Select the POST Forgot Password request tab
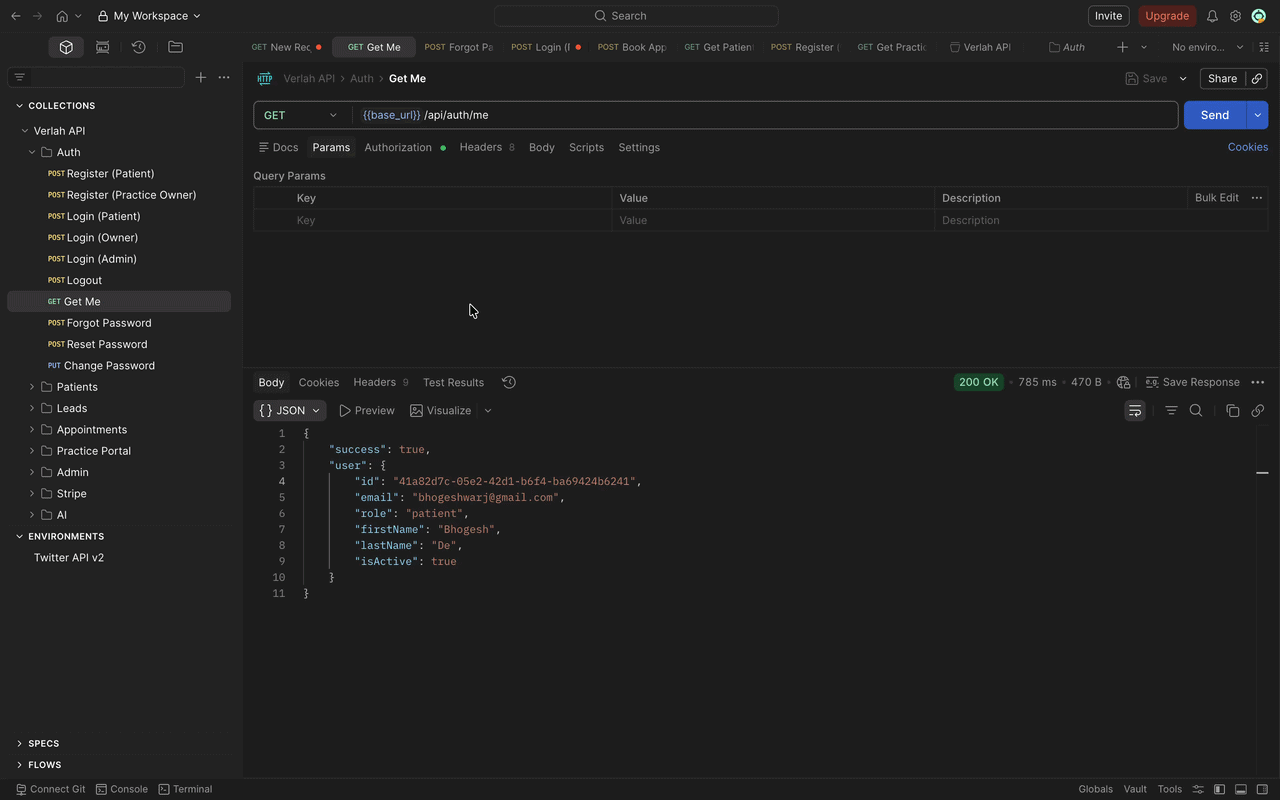This screenshot has width=1280, height=800. pyautogui.click(x=459, y=47)
